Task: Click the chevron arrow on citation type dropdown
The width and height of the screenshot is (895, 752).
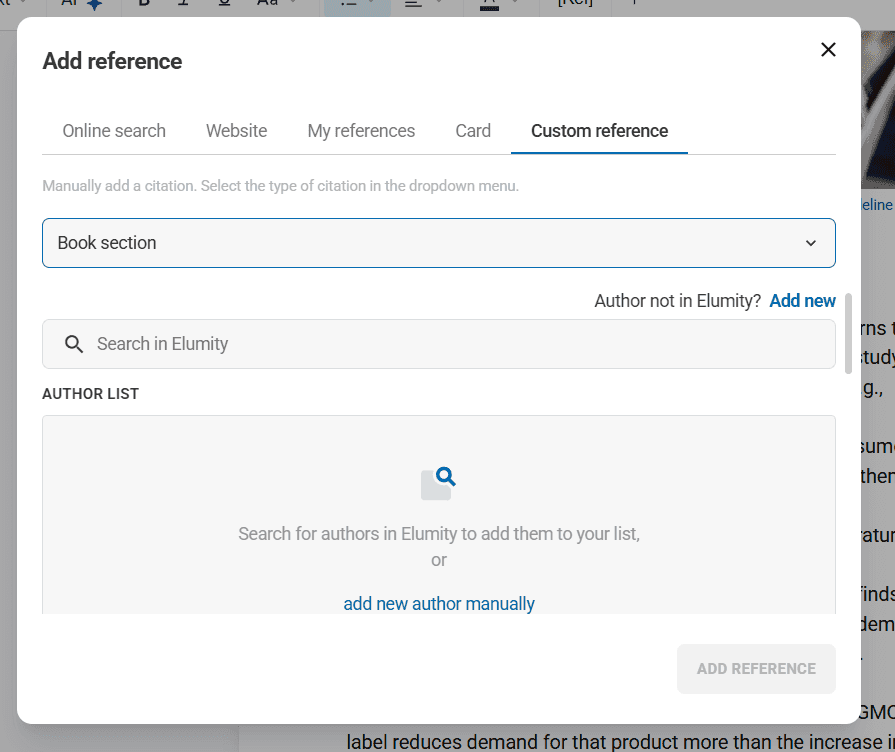Action: (811, 243)
